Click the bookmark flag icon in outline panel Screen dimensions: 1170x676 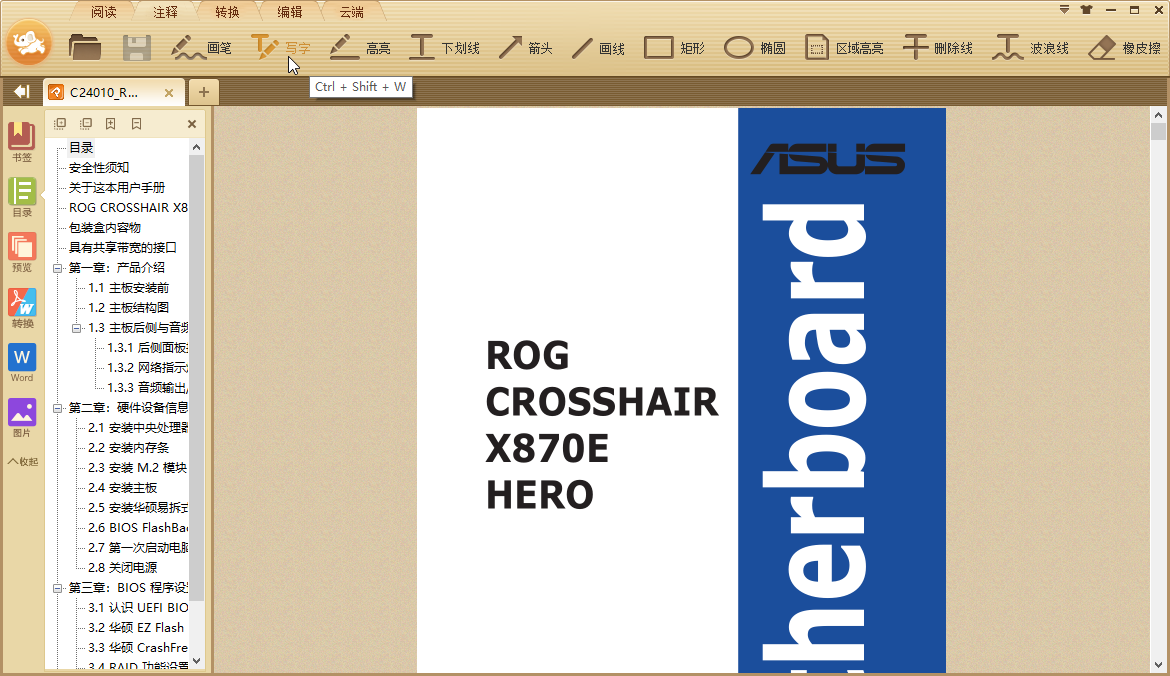click(137, 123)
